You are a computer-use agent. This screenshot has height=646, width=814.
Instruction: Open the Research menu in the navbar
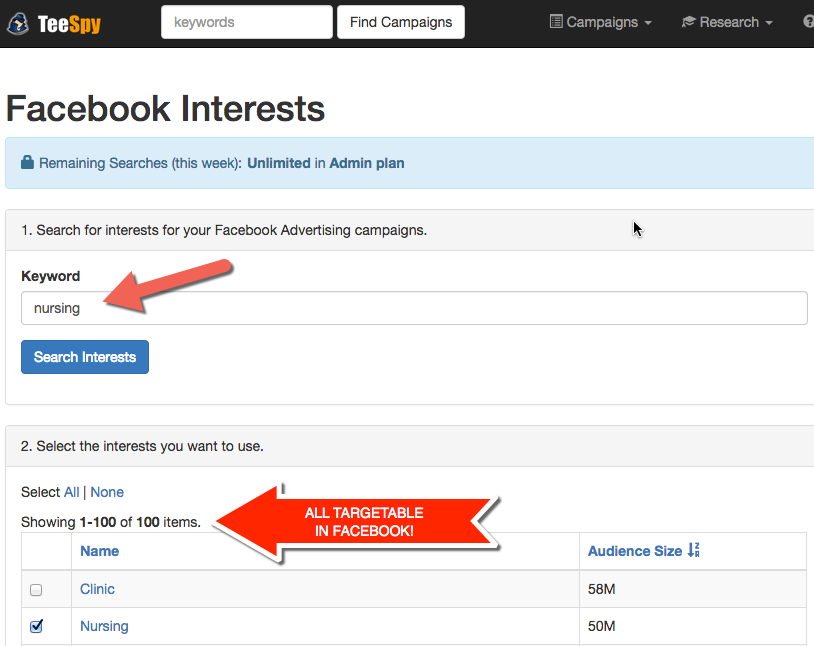[x=727, y=22]
